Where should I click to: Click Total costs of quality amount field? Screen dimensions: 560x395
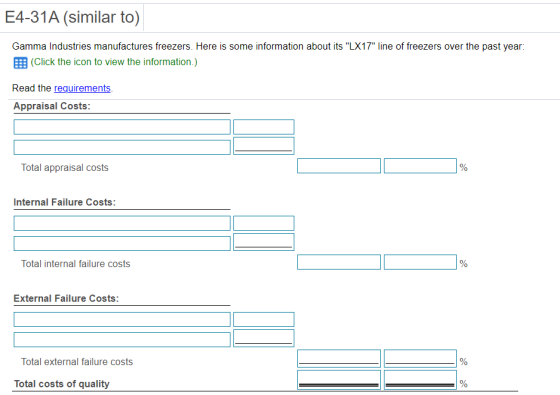(339, 380)
